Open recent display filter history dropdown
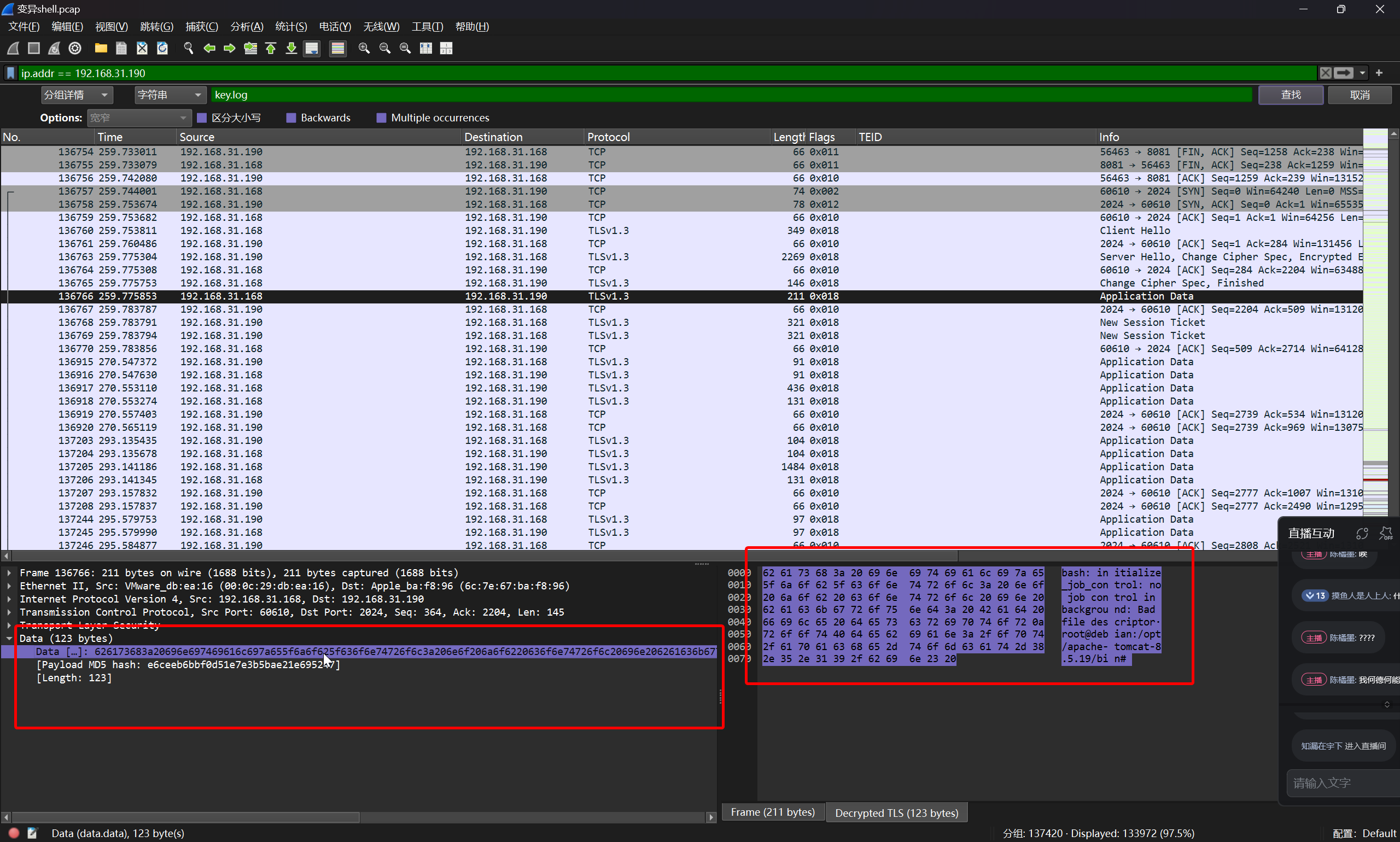Screen dimensions: 1400x842 (x=1362, y=73)
